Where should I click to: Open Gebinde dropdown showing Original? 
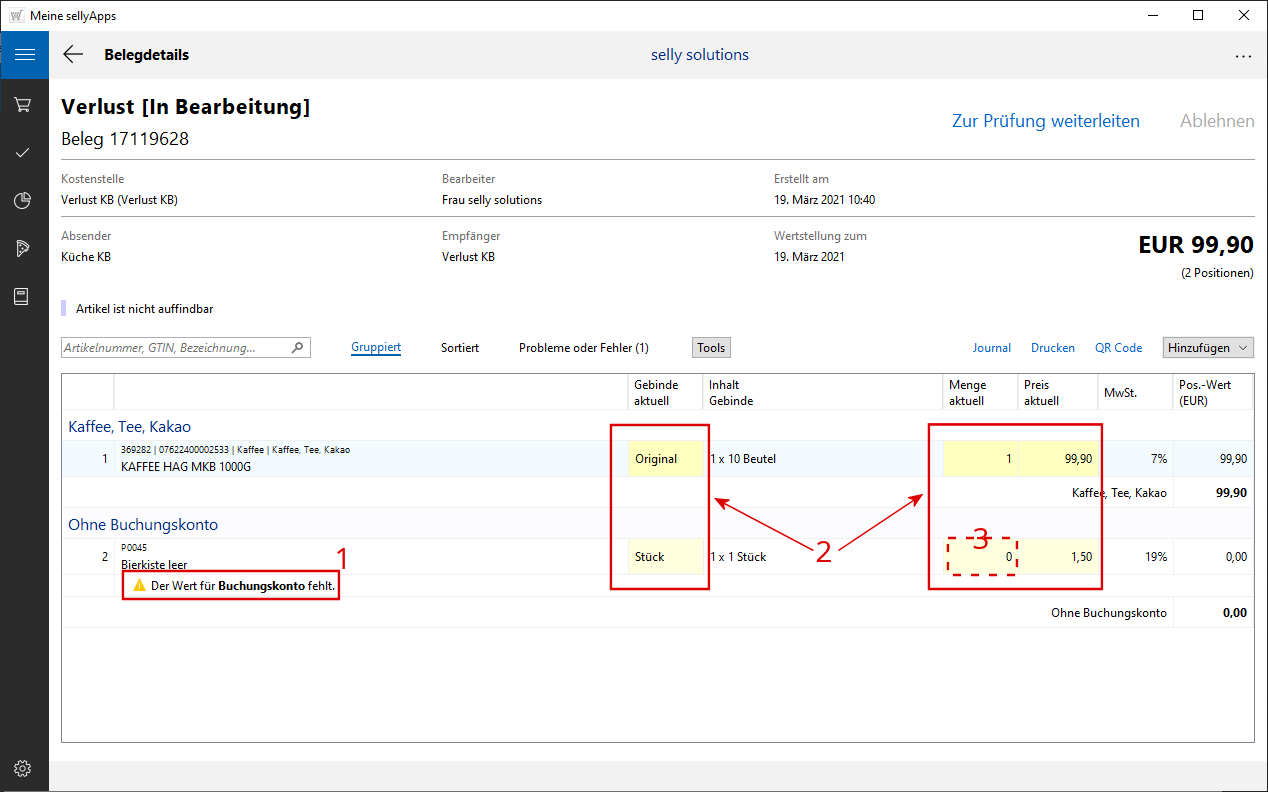click(x=665, y=459)
